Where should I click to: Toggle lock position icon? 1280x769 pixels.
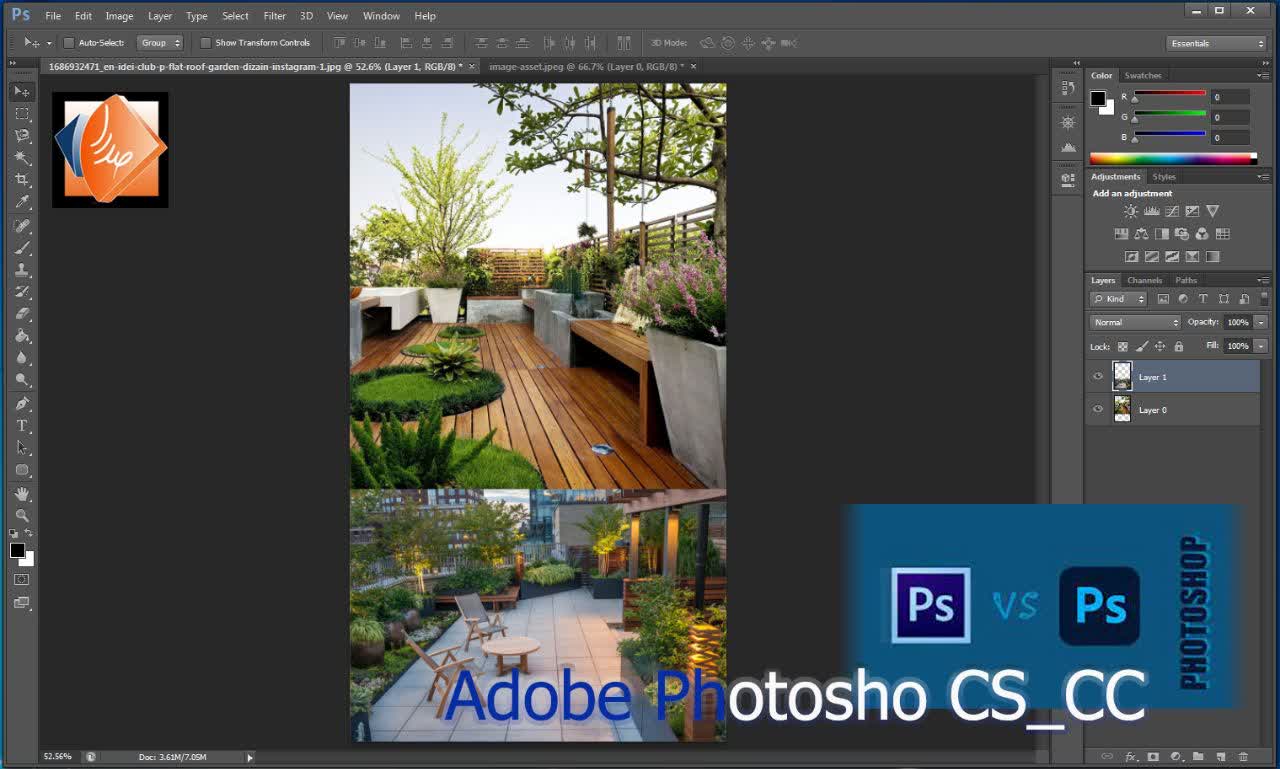click(x=1160, y=347)
